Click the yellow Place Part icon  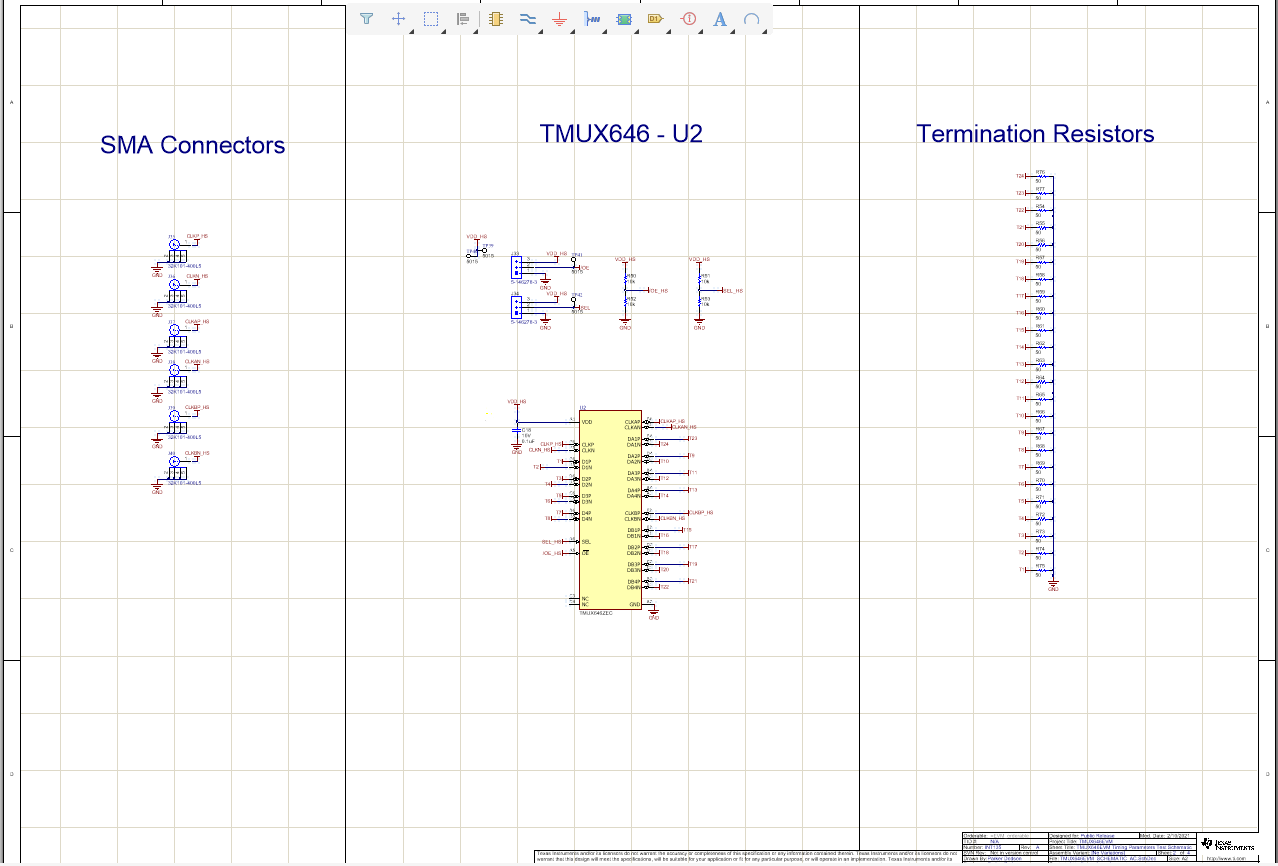[495, 18]
